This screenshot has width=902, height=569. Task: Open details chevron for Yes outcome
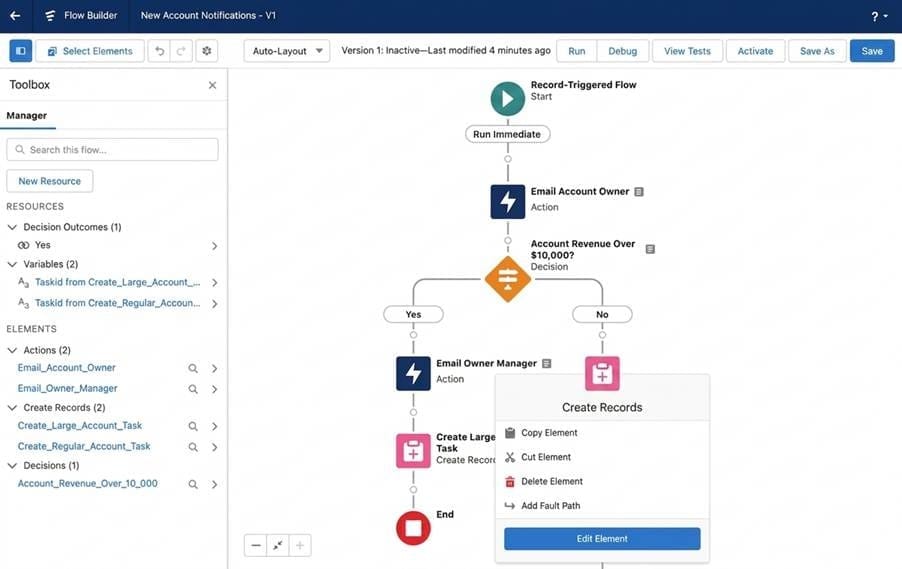pyautogui.click(x=215, y=246)
